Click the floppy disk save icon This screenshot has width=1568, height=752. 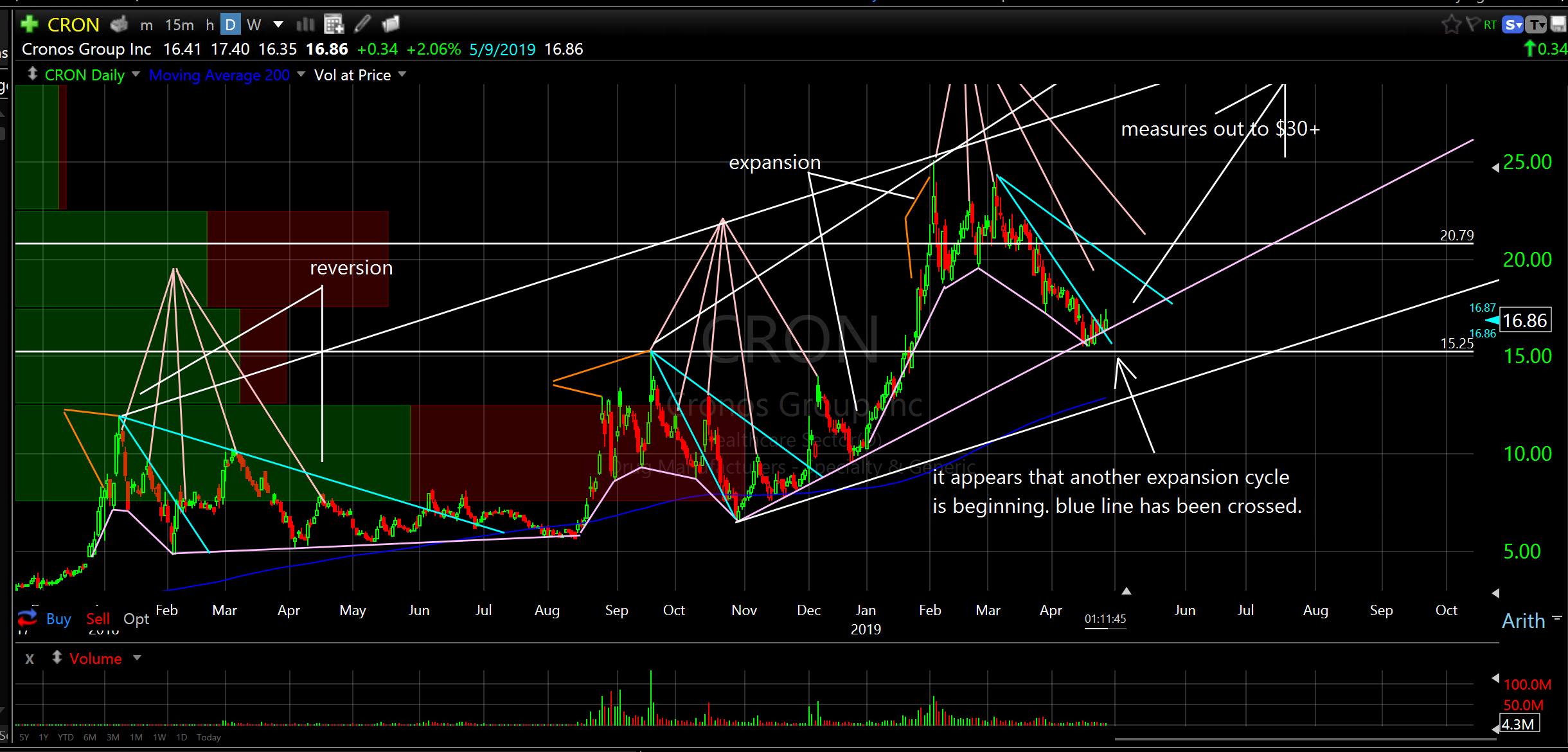click(x=1558, y=24)
